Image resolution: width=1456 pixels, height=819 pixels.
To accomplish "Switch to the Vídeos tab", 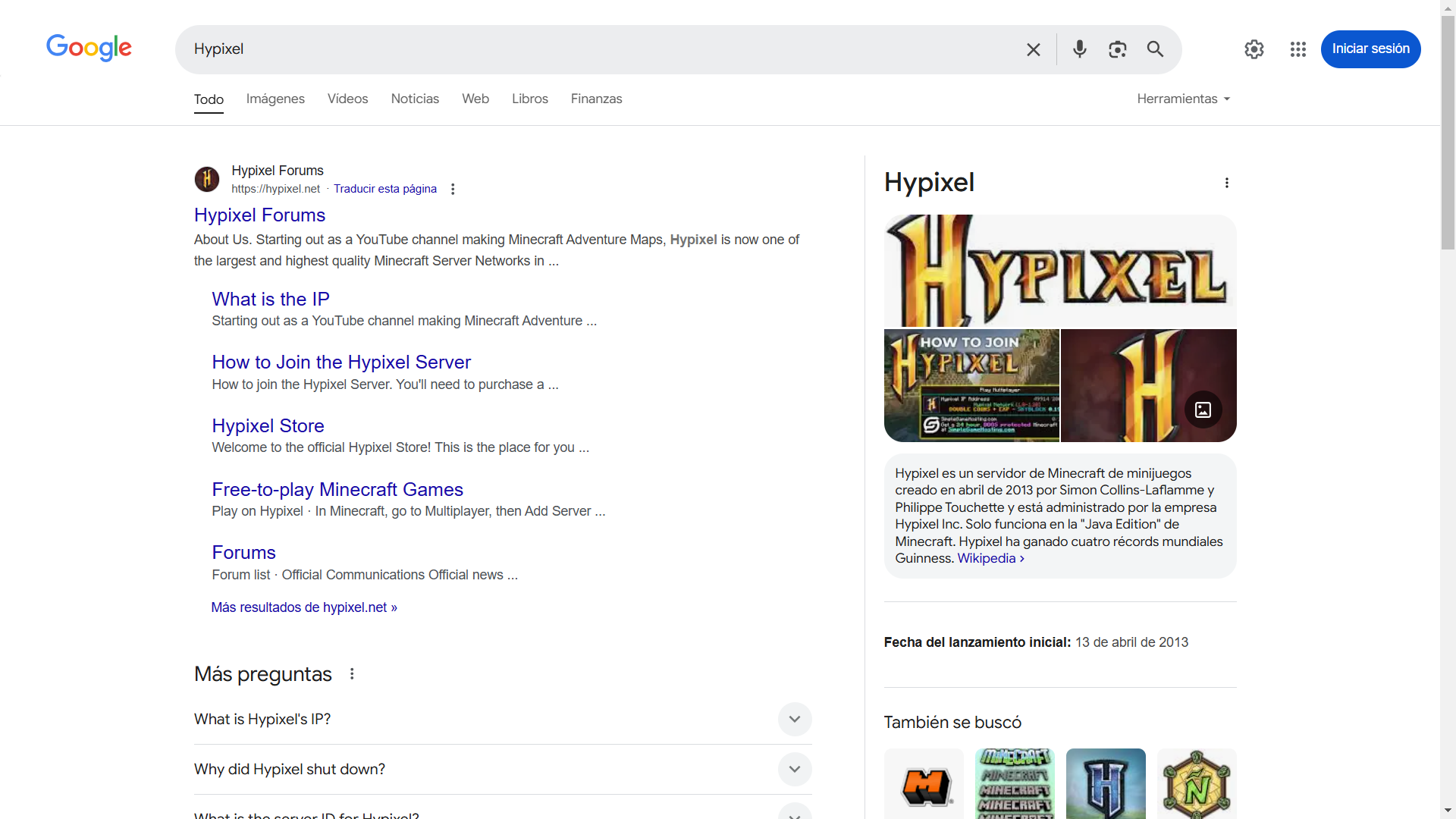I will (347, 99).
